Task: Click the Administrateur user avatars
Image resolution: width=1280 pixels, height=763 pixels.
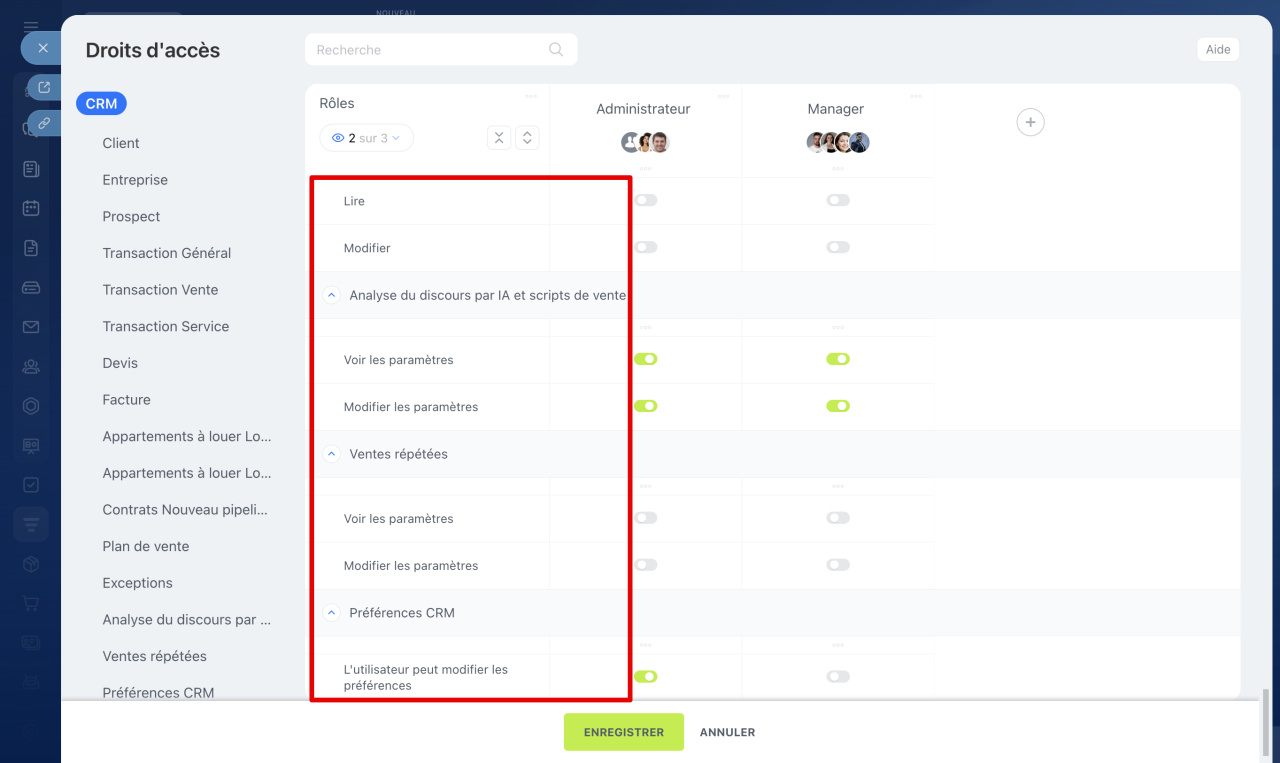Action: tap(645, 142)
